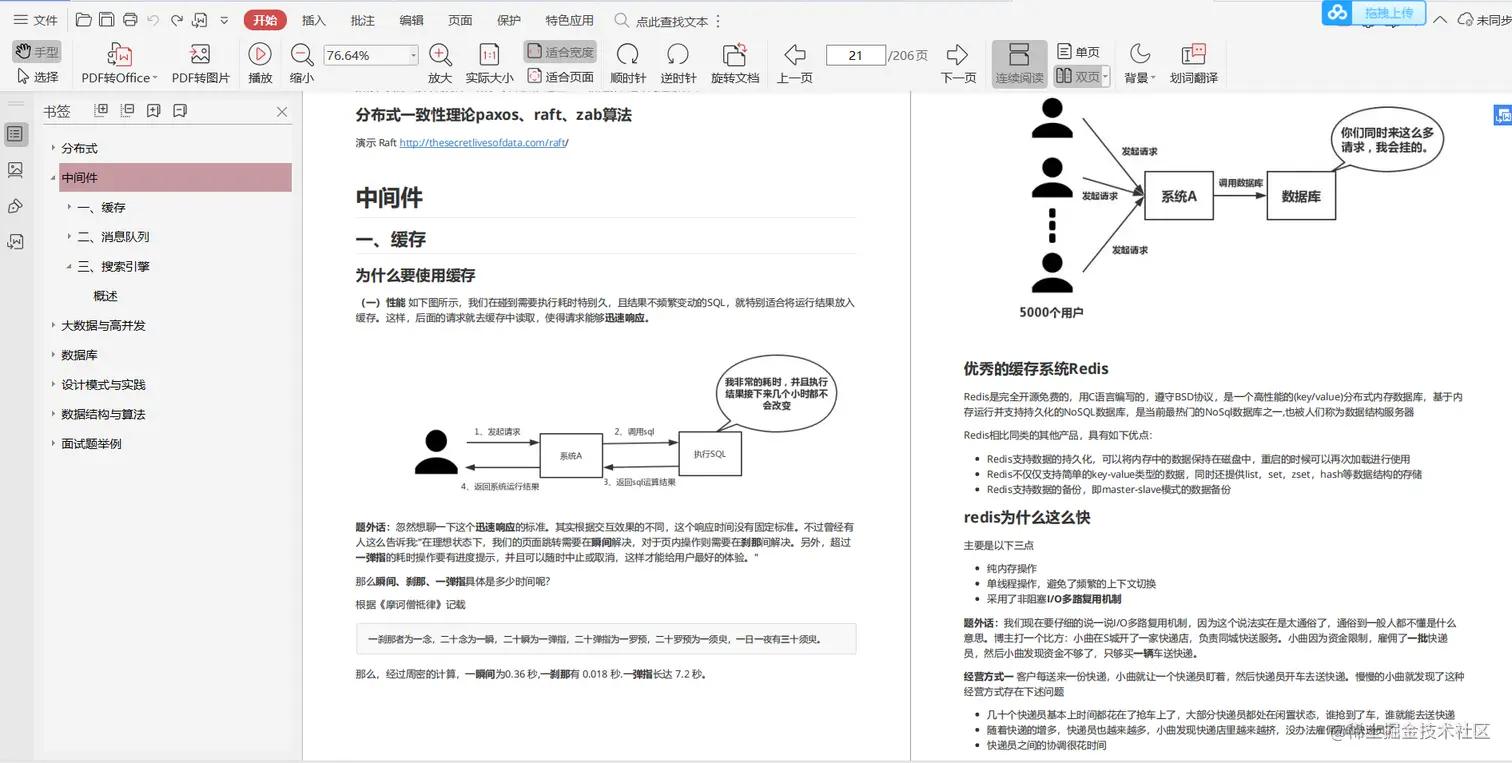The height and width of the screenshot is (763, 1512).
Task: Click the PDF转图片 icon
Action: tap(200, 55)
